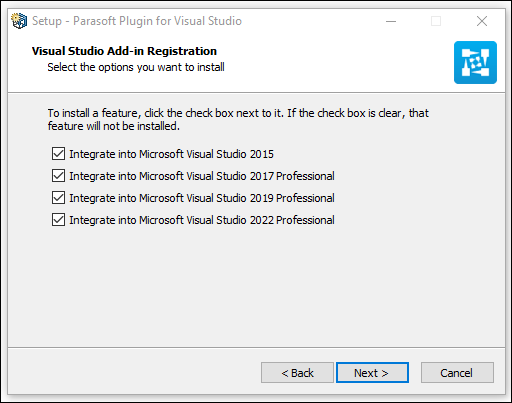This screenshot has height=403, width=512.
Task: Click 'Select the options you want to install' text
Action: click(x=136, y=67)
